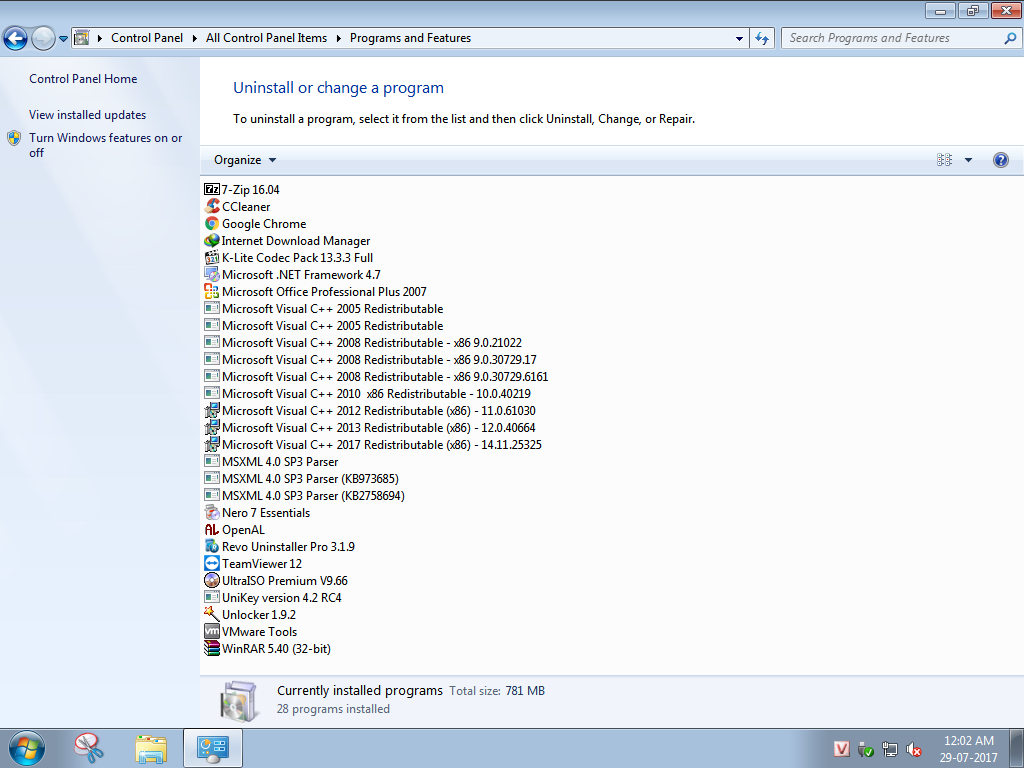This screenshot has width=1024, height=768.
Task: Expand the arrow after All Control Panel Items
Action: (338, 39)
